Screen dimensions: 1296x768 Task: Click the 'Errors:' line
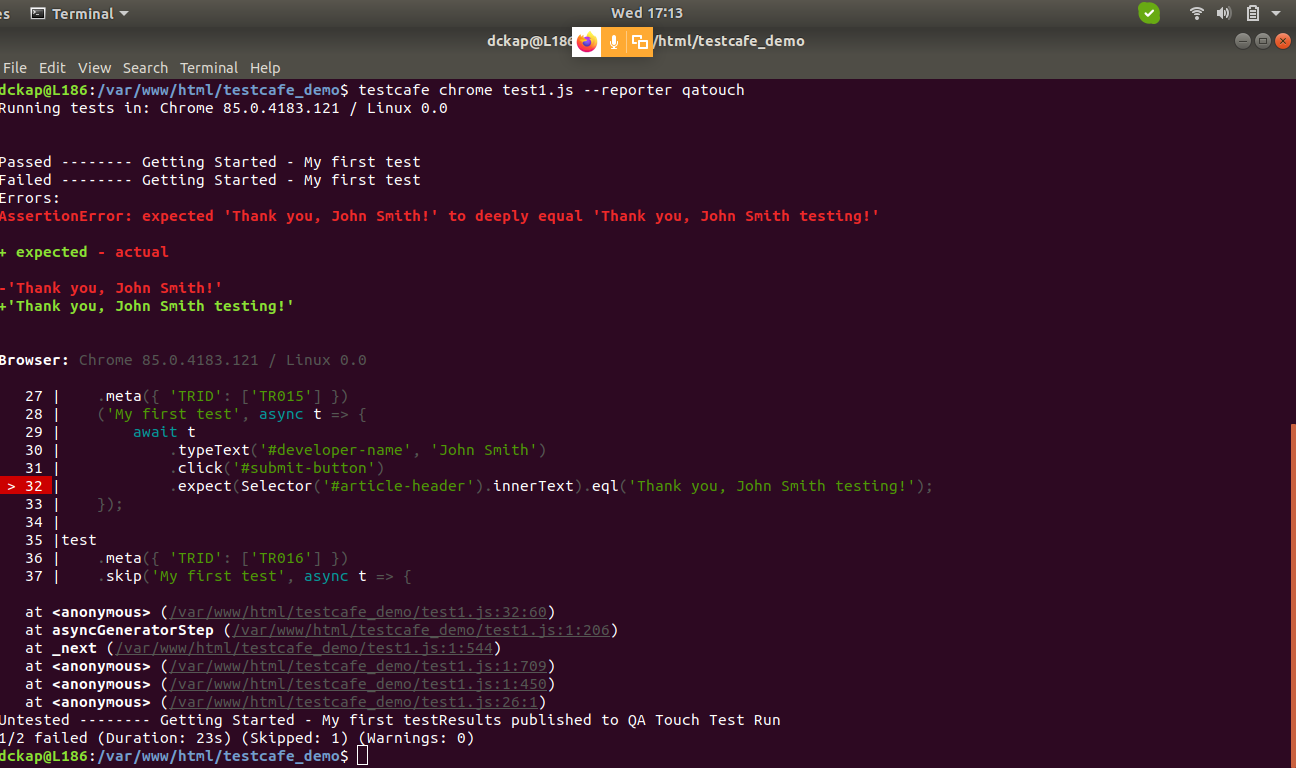point(30,198)
